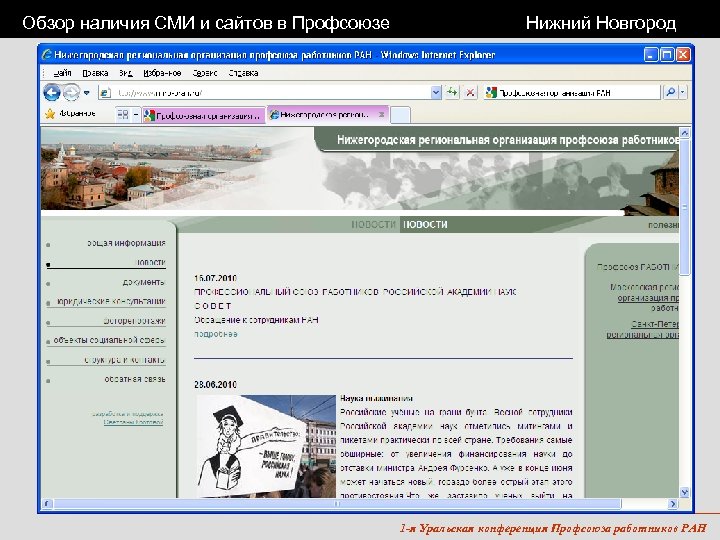Click the 16.07.2010 date text
The image size is (720, 540).
tap(215, 278)
